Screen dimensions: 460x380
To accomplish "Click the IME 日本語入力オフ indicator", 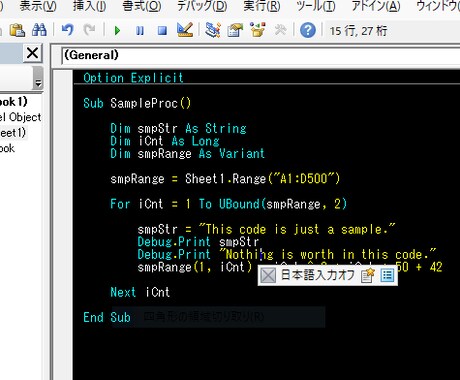I will (x=317, y=275).
